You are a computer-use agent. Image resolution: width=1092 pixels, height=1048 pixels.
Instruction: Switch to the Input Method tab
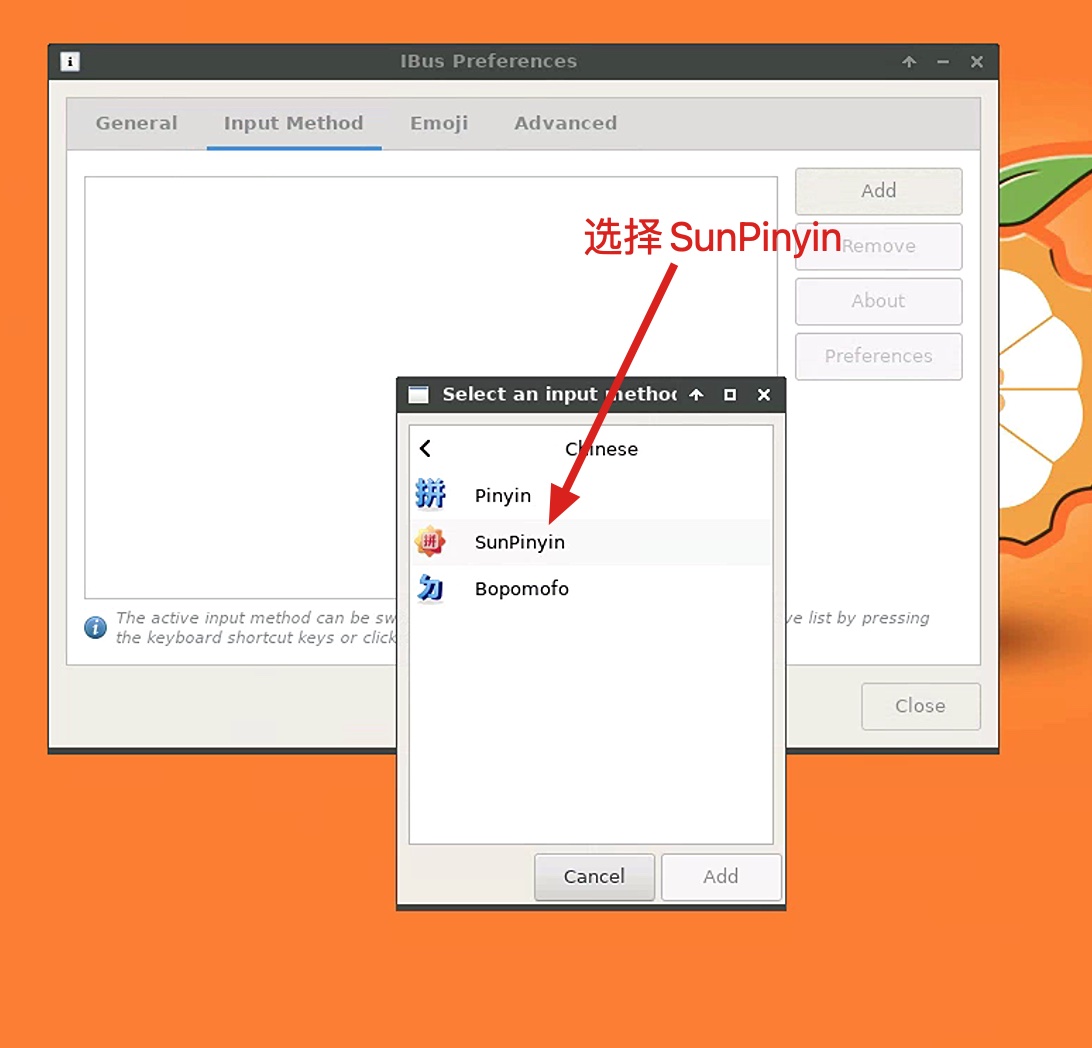(x=293, y=123)
